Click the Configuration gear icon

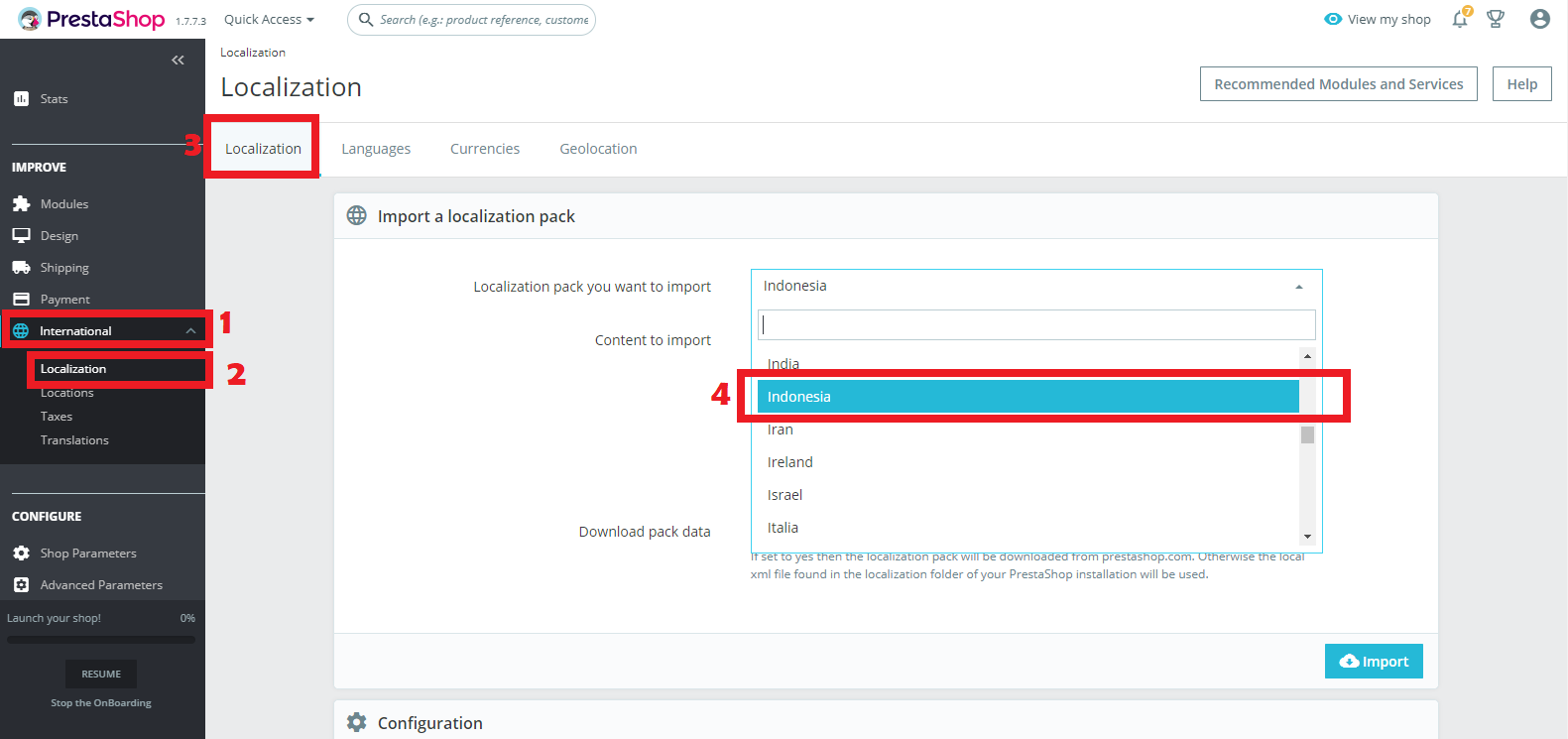[x=356, y=722]
